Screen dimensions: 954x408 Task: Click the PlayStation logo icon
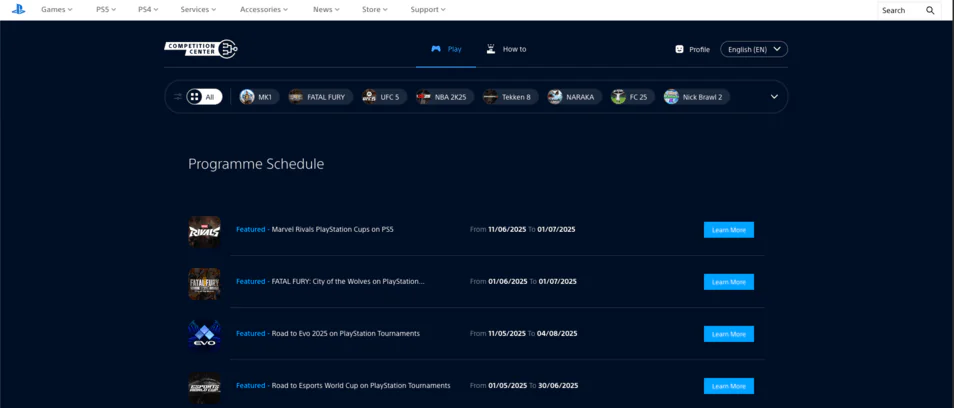pos(18,10)
